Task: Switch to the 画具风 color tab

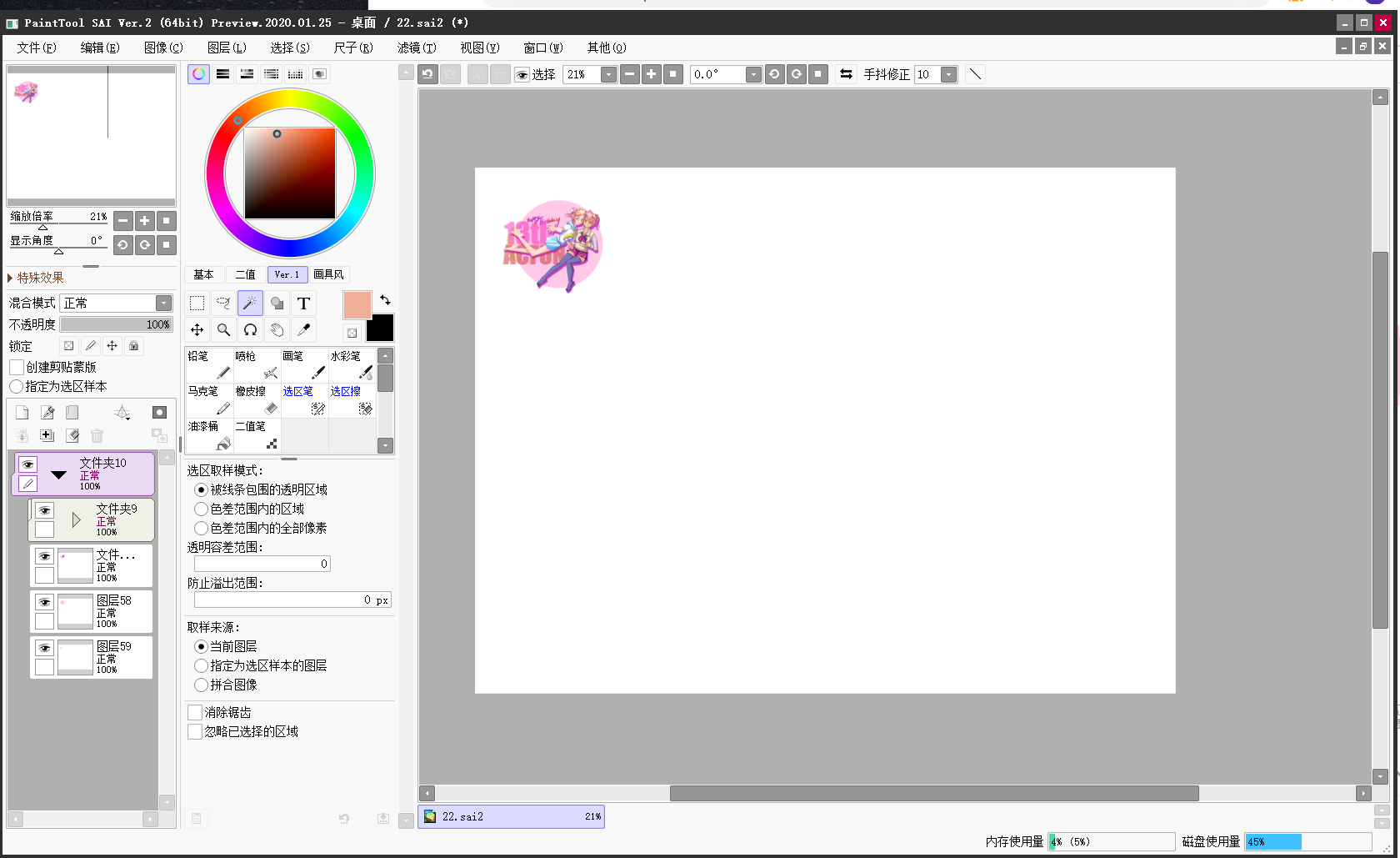Action: pyautogui.click(x=328, y=274)
